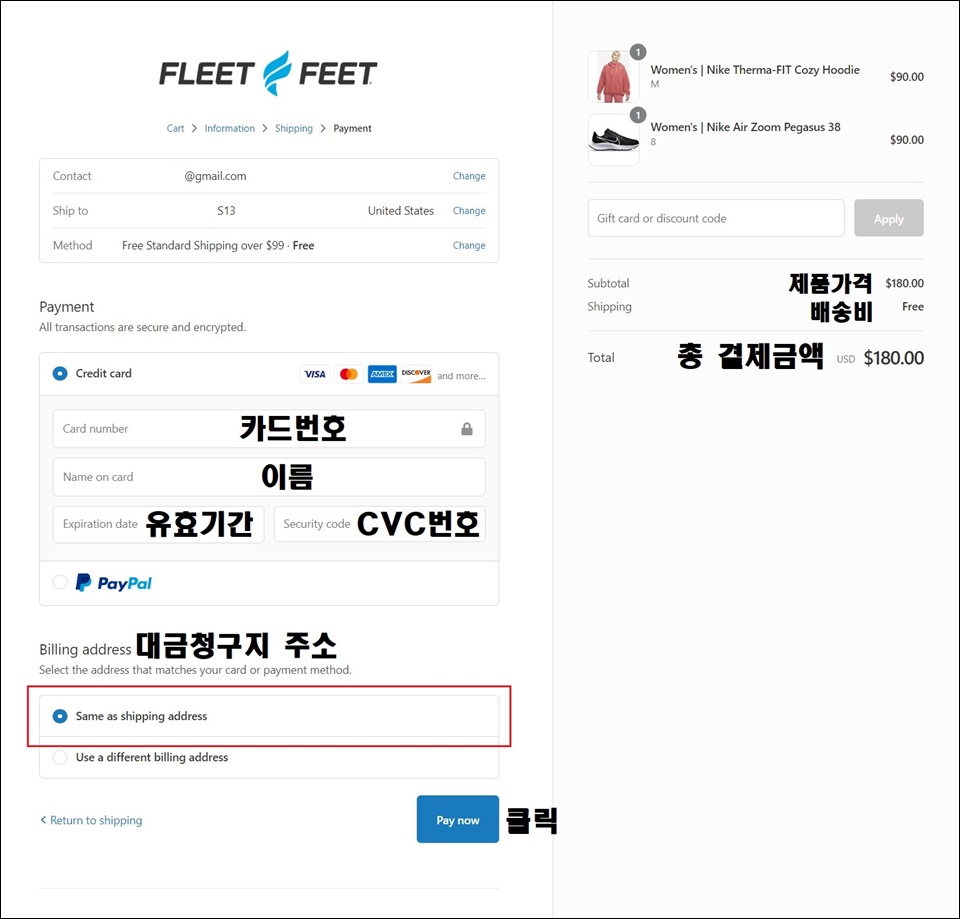Screen dimensions: 960x919
Task: Select the Credit card radio button
Action: point(60,373)
